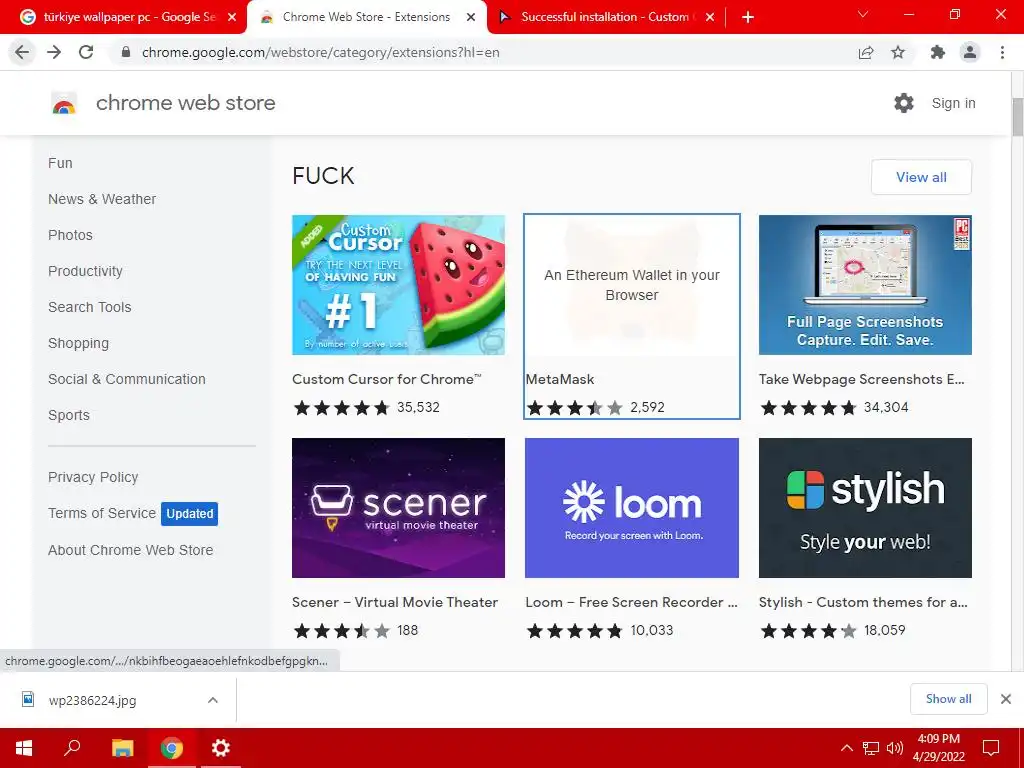Open the Terms of Service link
1024x768 pixels.
102,513
